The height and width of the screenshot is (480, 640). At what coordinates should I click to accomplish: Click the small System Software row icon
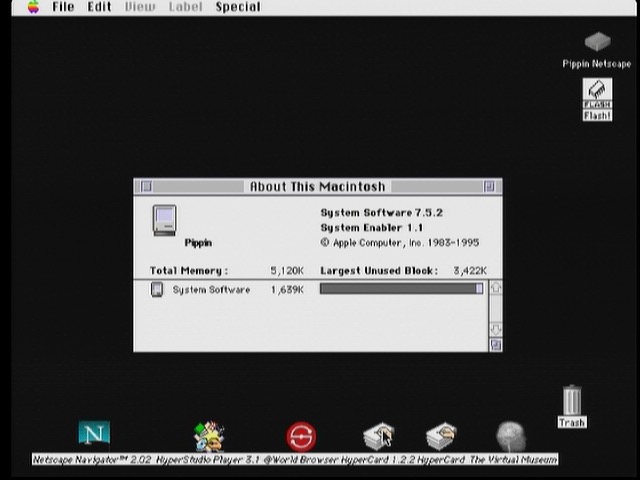click(x=157, y=289)
